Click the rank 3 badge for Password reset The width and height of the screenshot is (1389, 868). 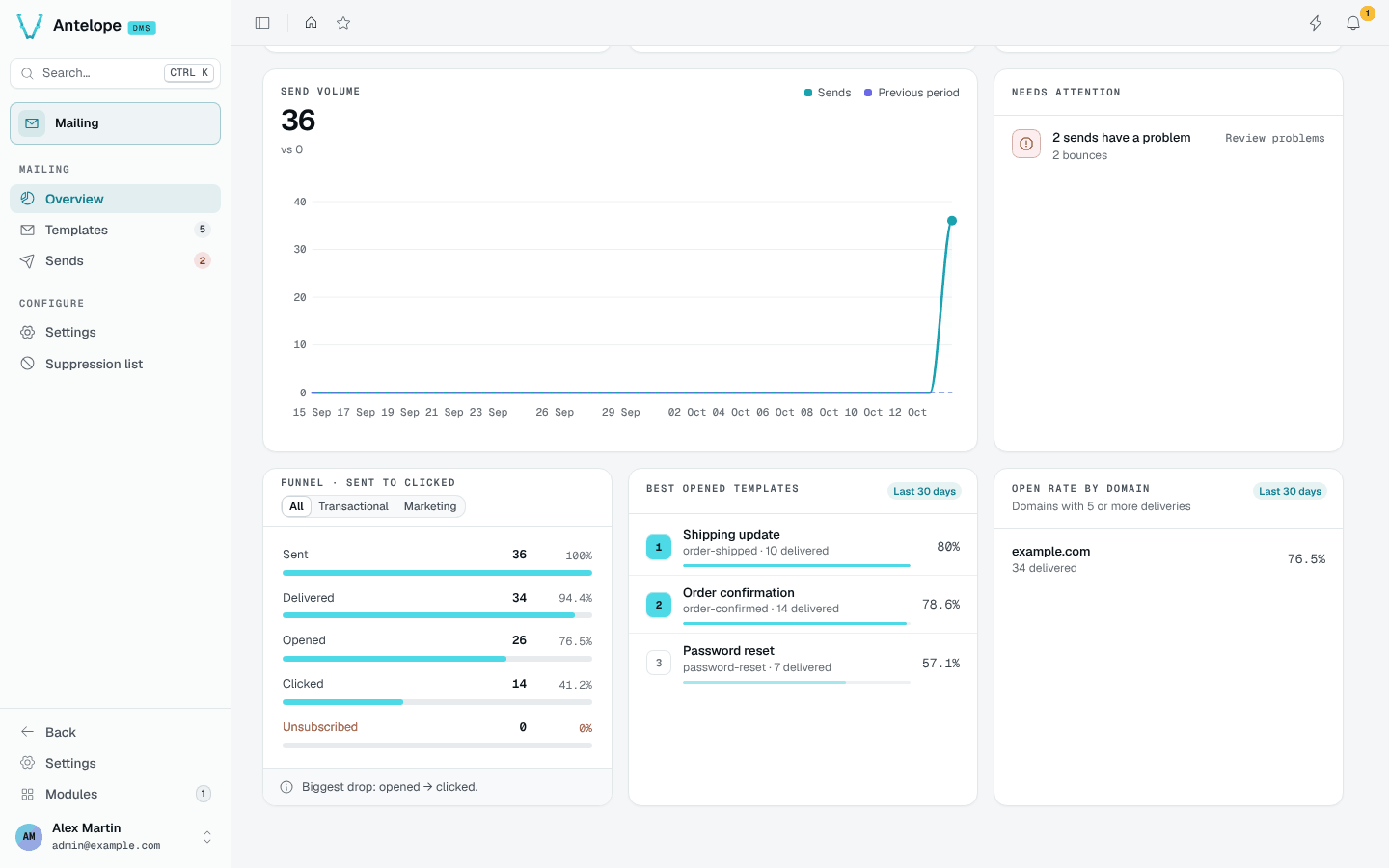pos(659,663)
